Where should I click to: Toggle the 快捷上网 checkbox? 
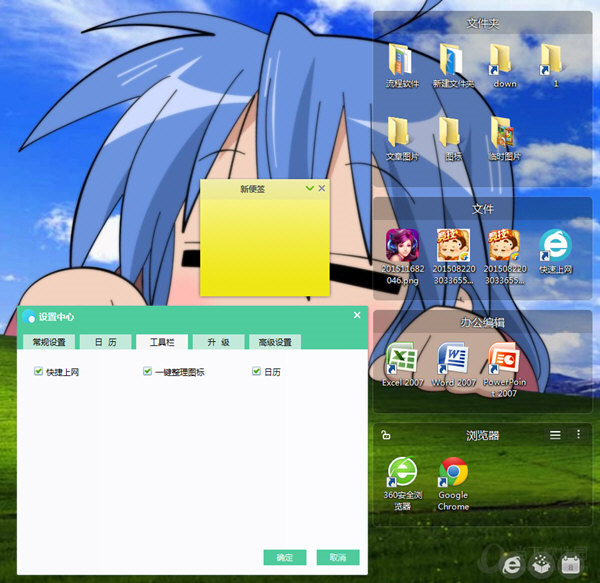[x=38, y=371]
